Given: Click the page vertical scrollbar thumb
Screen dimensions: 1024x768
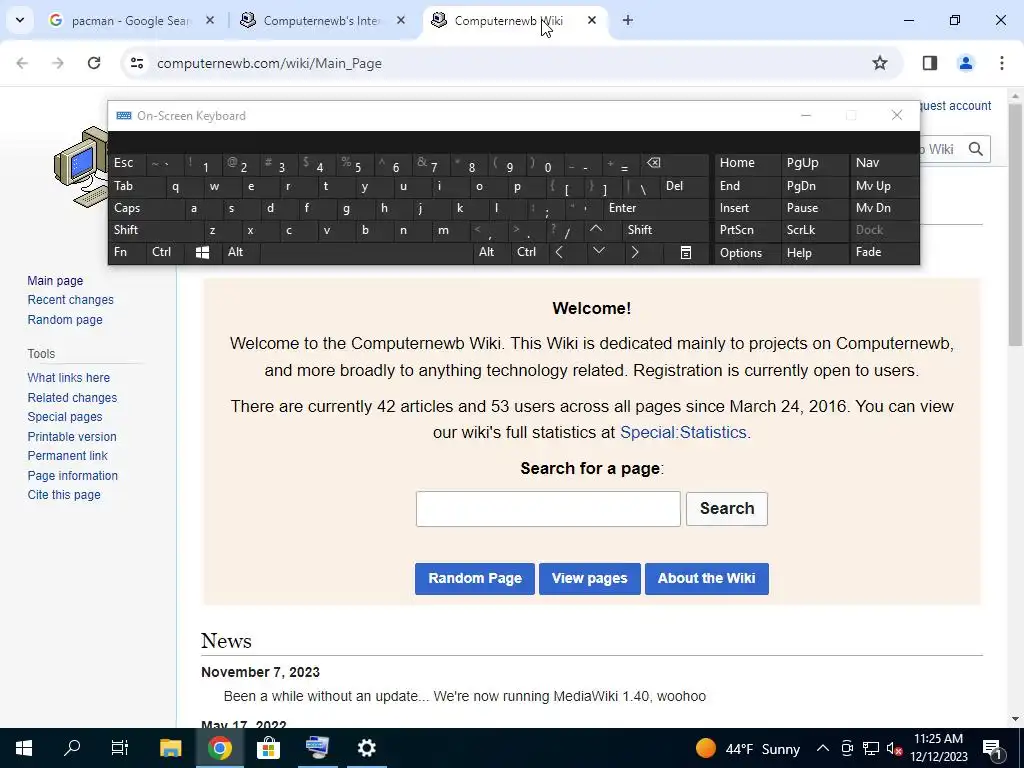Looking at the screenshot, I should click(x=1015, y=224).
